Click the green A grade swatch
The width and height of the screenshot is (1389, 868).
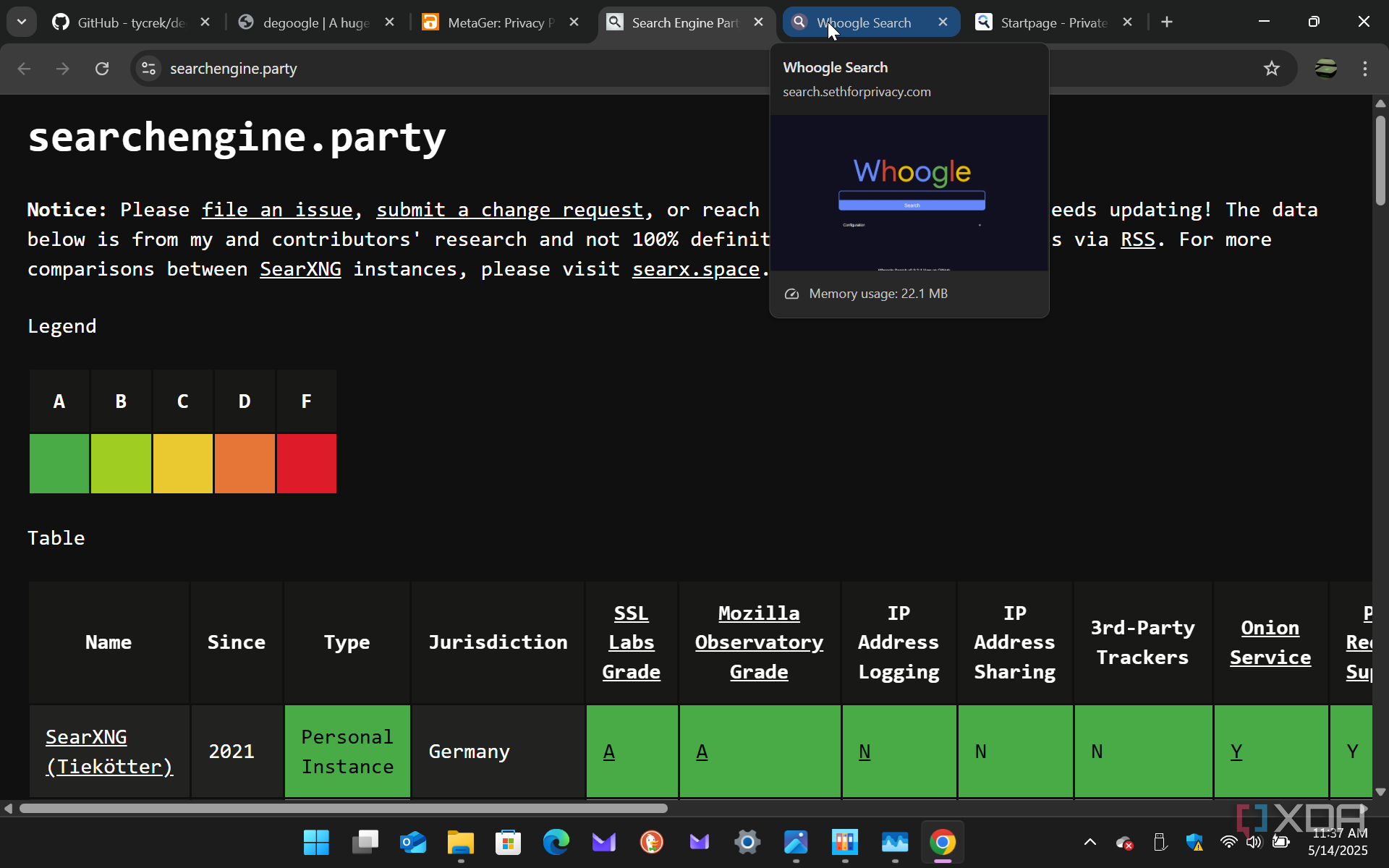pyautogui.click(x=59, y=464)
